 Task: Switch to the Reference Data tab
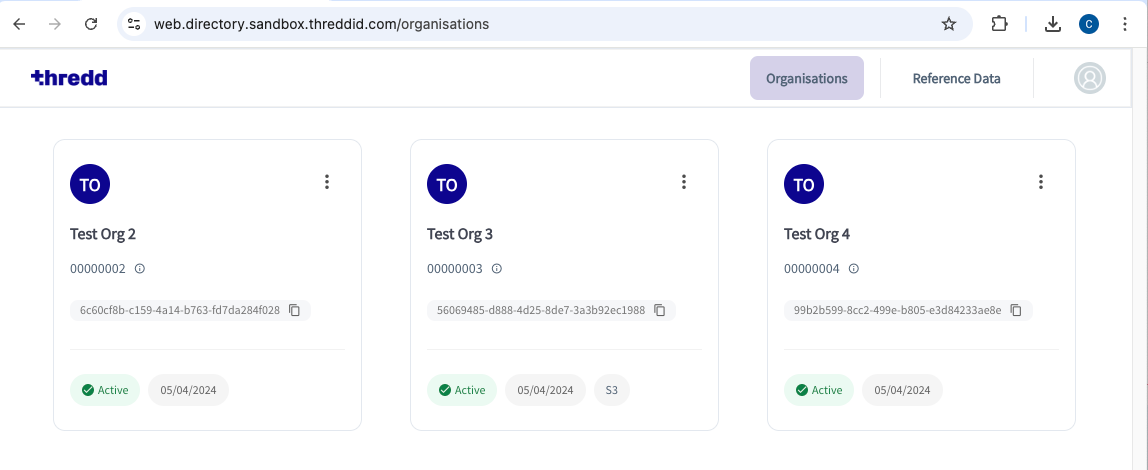(956, 78)
